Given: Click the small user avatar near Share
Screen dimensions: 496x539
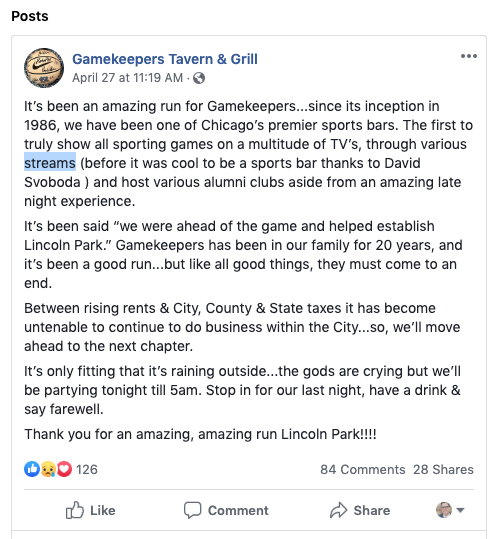Looking at the screenshot, I should tap(444, 510).
